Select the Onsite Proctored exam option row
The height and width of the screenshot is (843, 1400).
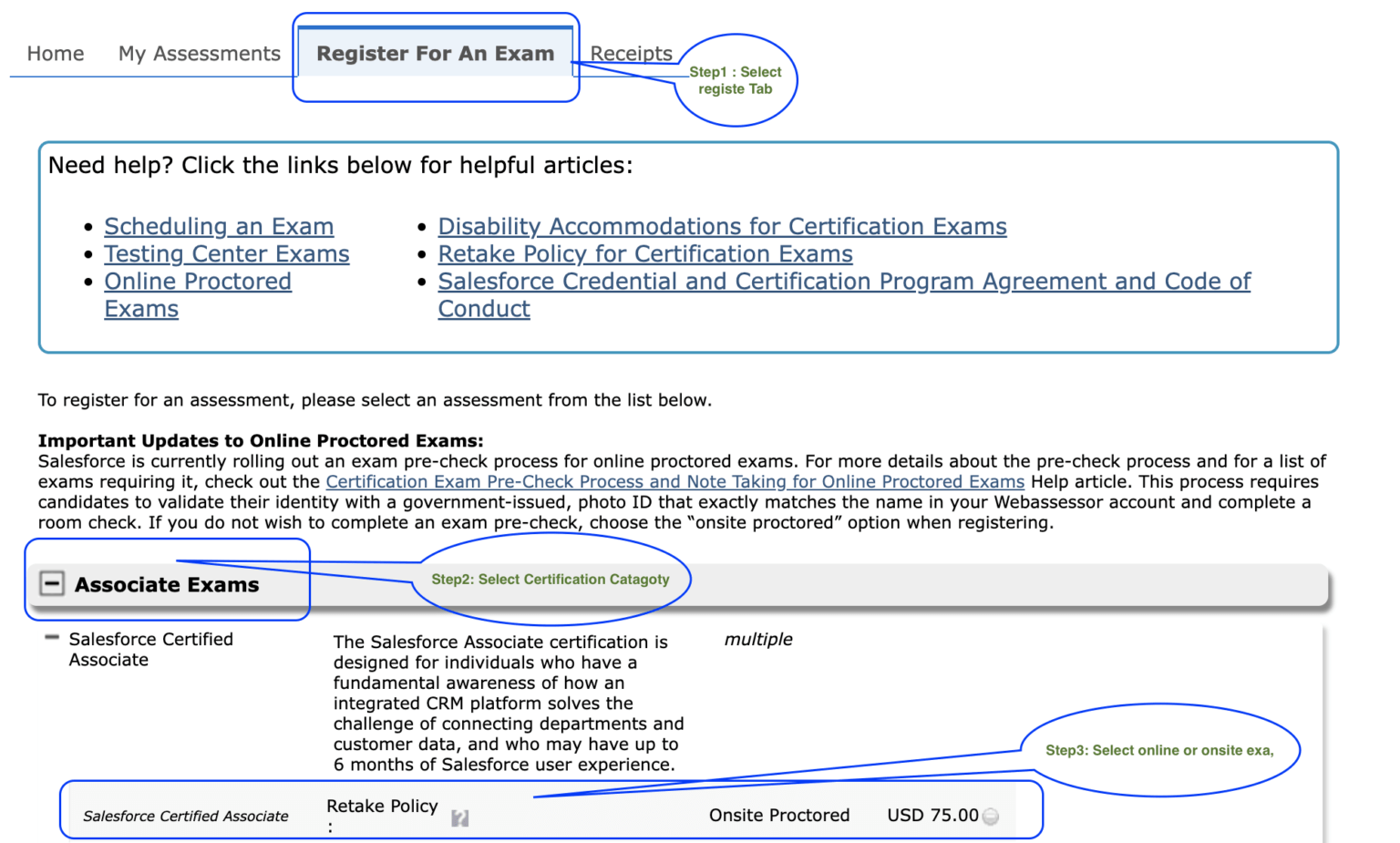click(779, 815)
